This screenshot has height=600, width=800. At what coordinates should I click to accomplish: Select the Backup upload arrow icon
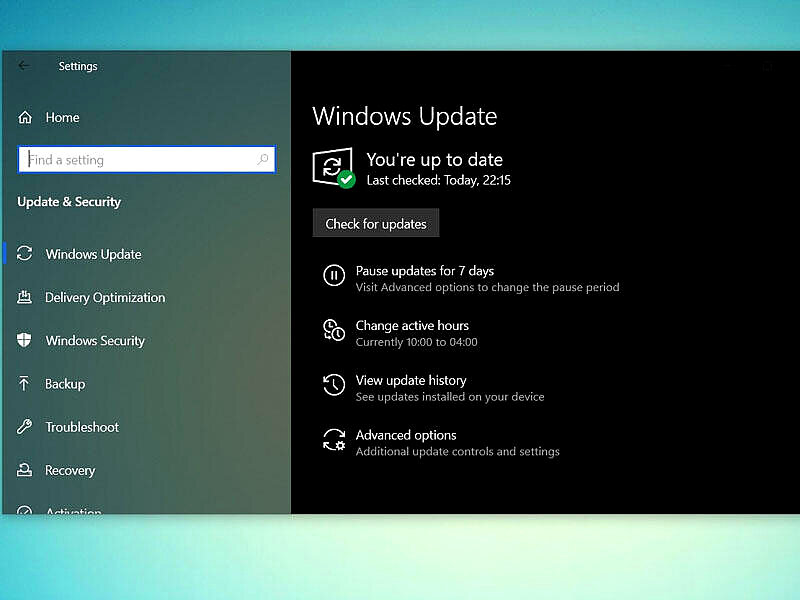click(25, 384)
